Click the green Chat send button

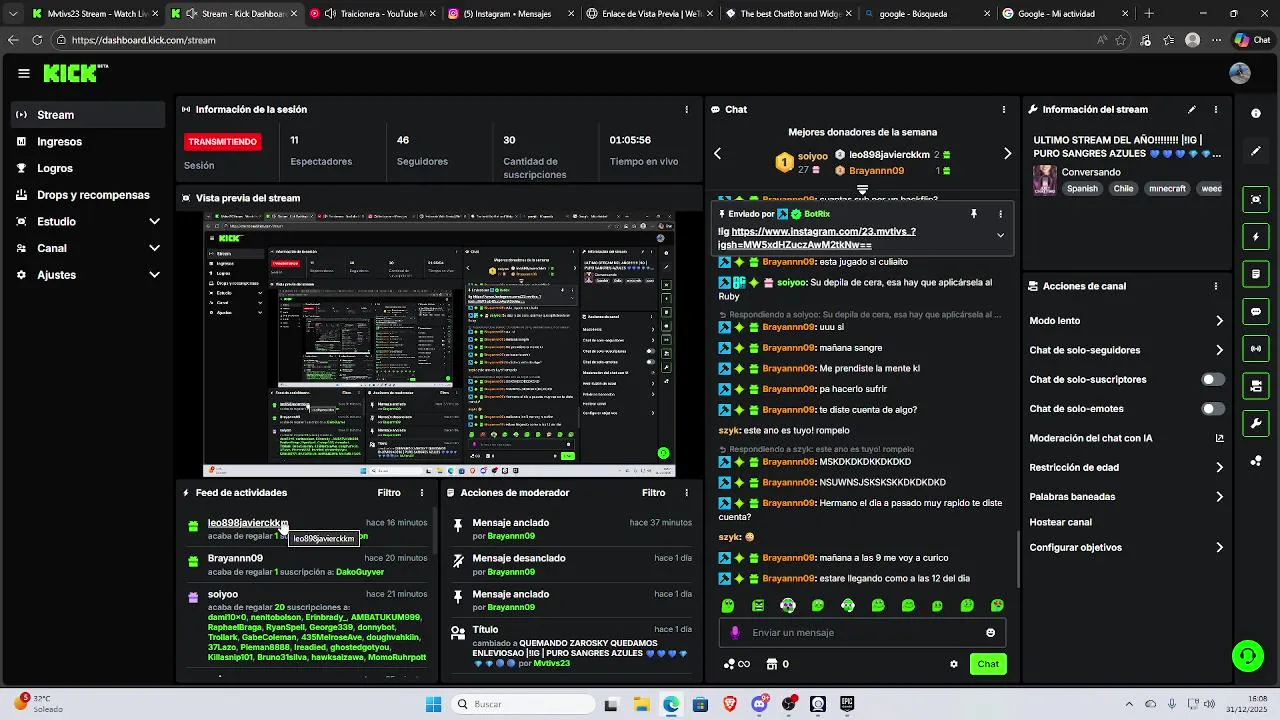(988, 664)
